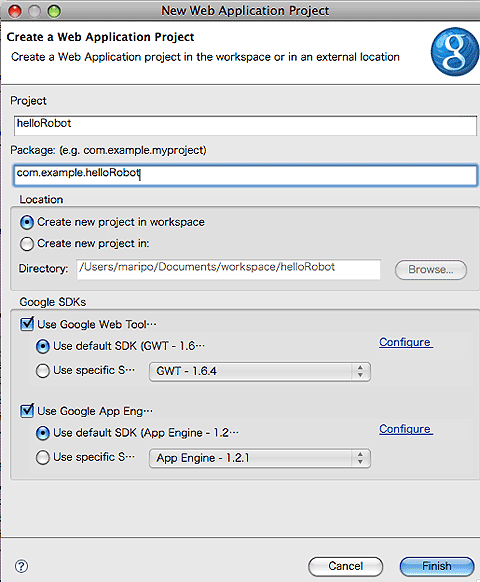Click the Package: (e.g. com.example.myproject) label
The height and width of the screenshot is (582, 480).
click(108, 150)
